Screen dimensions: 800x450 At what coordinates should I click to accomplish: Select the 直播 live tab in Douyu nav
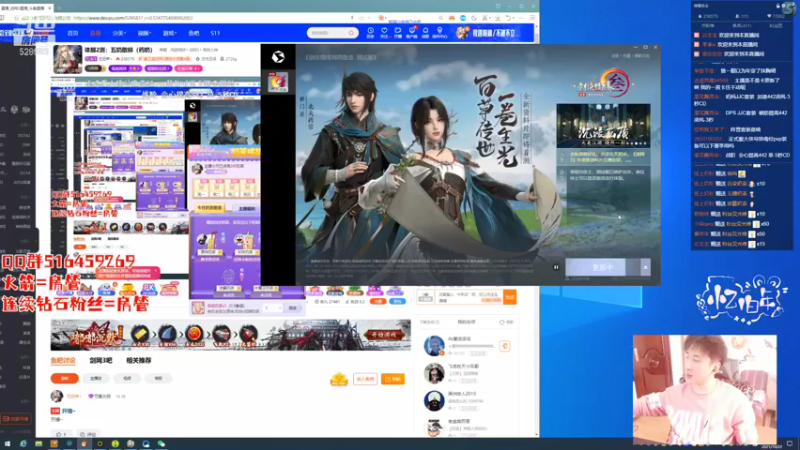pos(95,33)
